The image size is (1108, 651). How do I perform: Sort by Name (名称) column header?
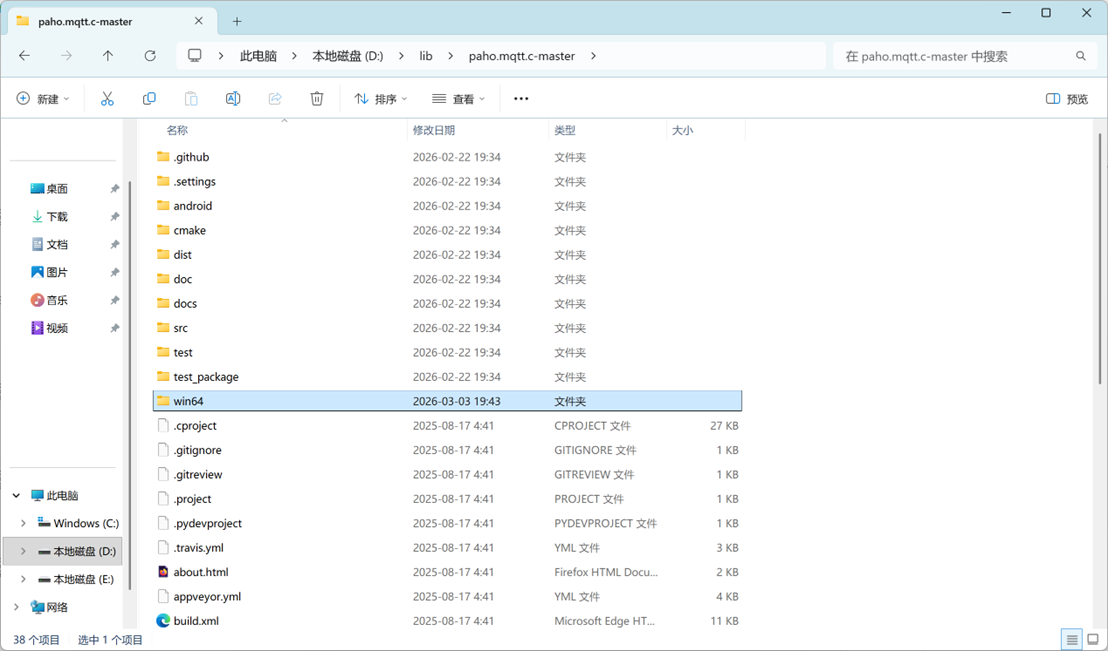pos(177,130)
